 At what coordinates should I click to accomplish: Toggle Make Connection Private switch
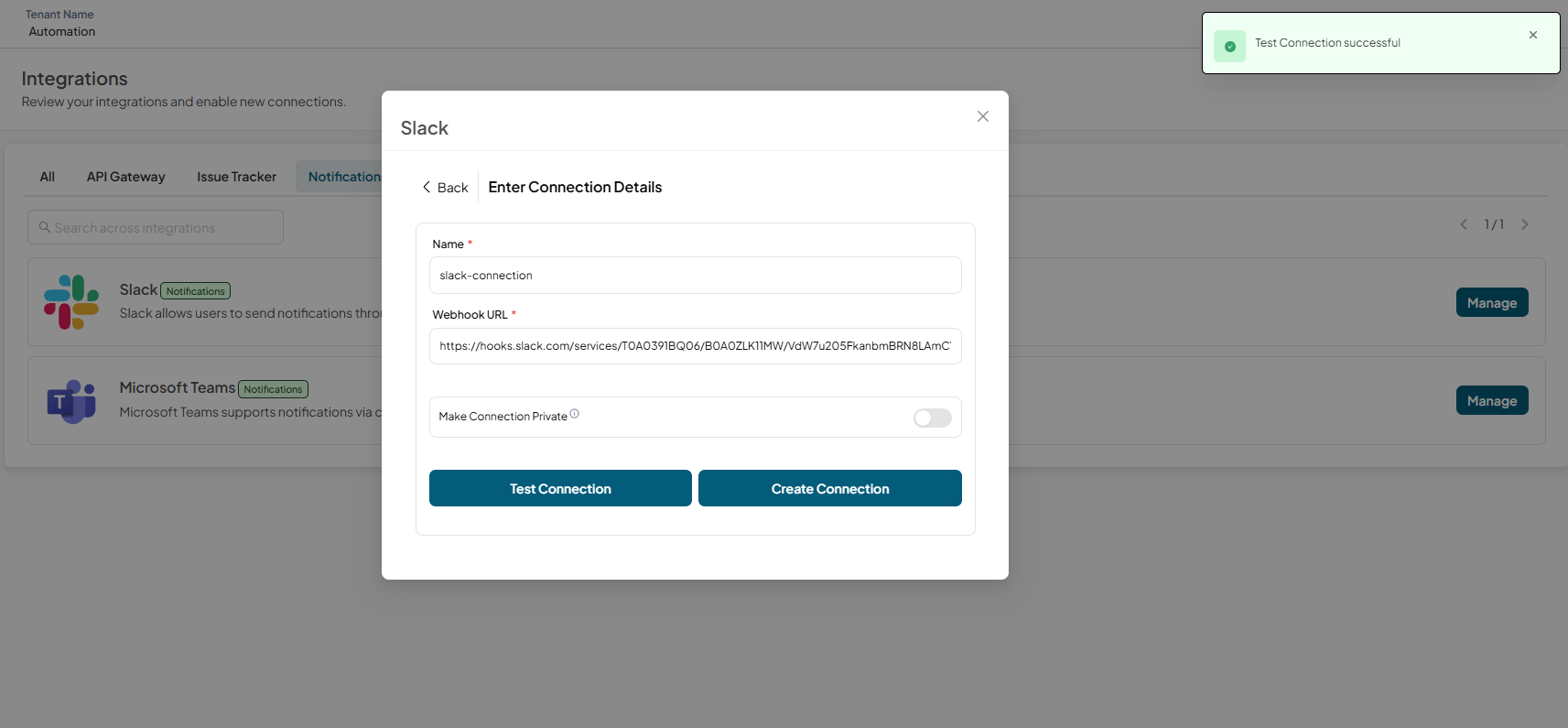(933, 418)
